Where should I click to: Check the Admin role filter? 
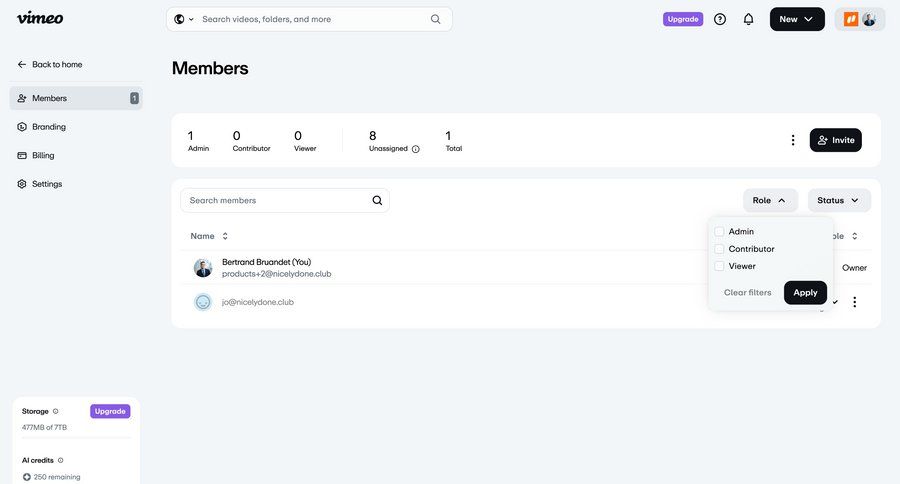719,232
